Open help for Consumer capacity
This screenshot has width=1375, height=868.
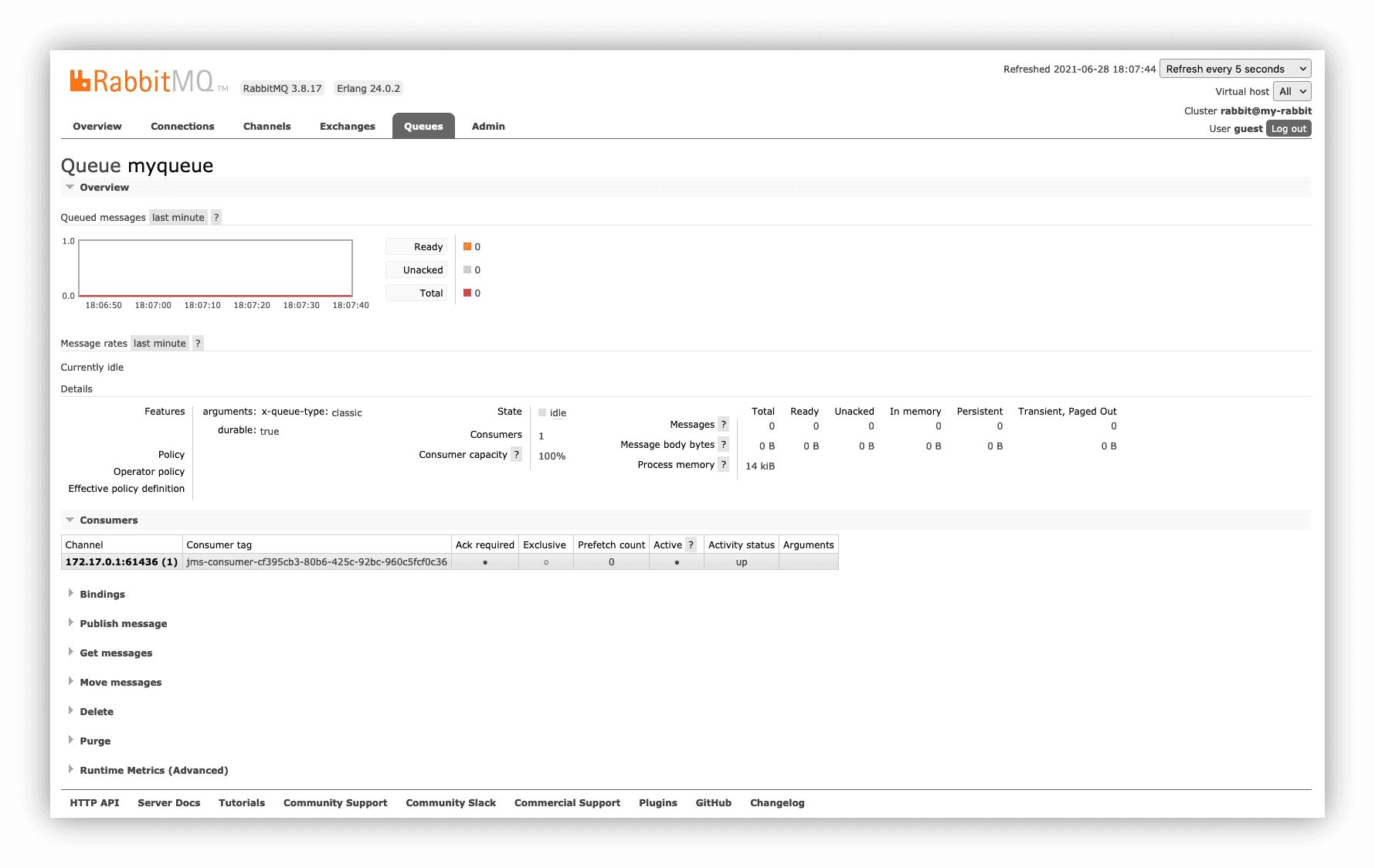tap(516, 455)
